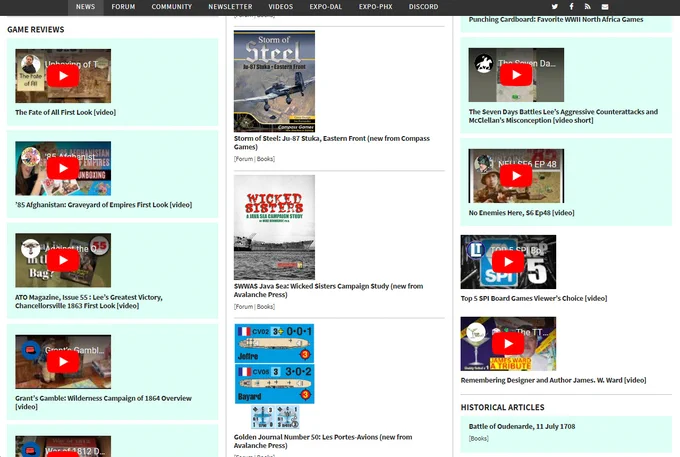Play the No Enemies Here EP 48 video
This screenshot has height=457, width=680.
pos(516,176)
